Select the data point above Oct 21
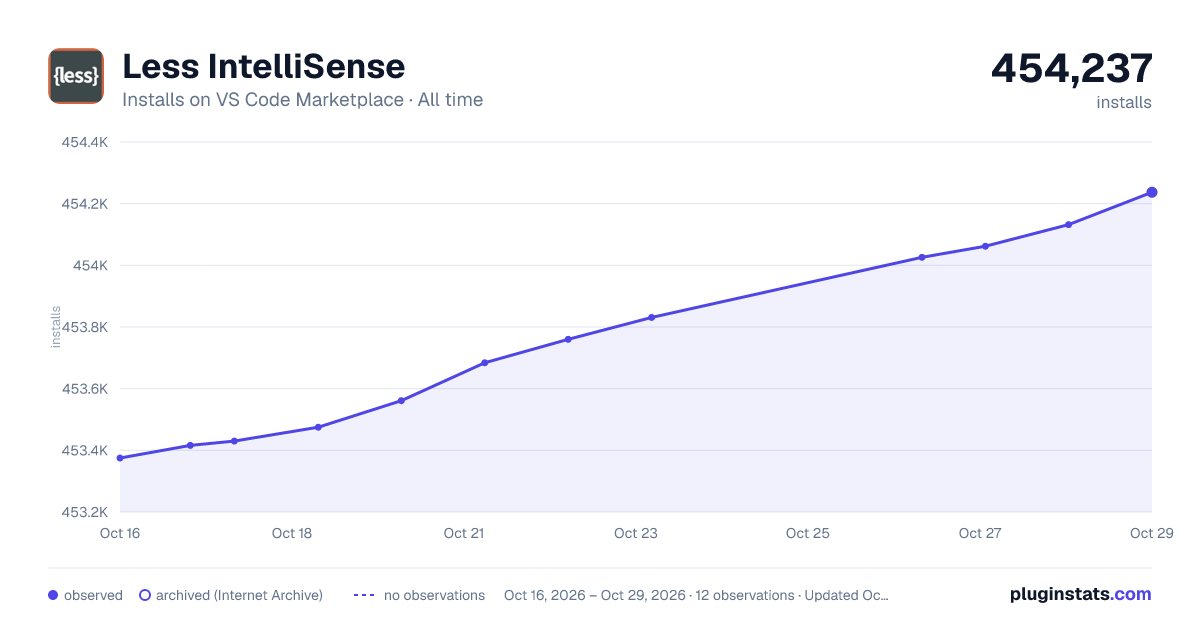The image size is (1200, 630). (485, 363)
